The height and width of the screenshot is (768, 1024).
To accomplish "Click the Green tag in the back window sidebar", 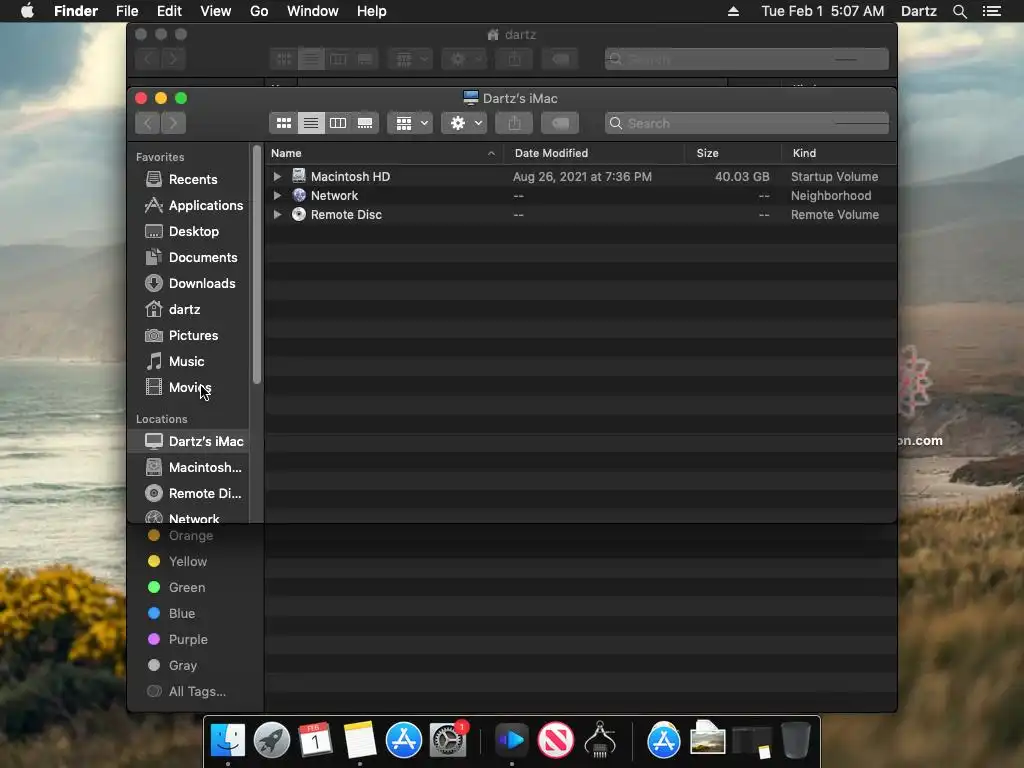I will [x=189, y=588].
